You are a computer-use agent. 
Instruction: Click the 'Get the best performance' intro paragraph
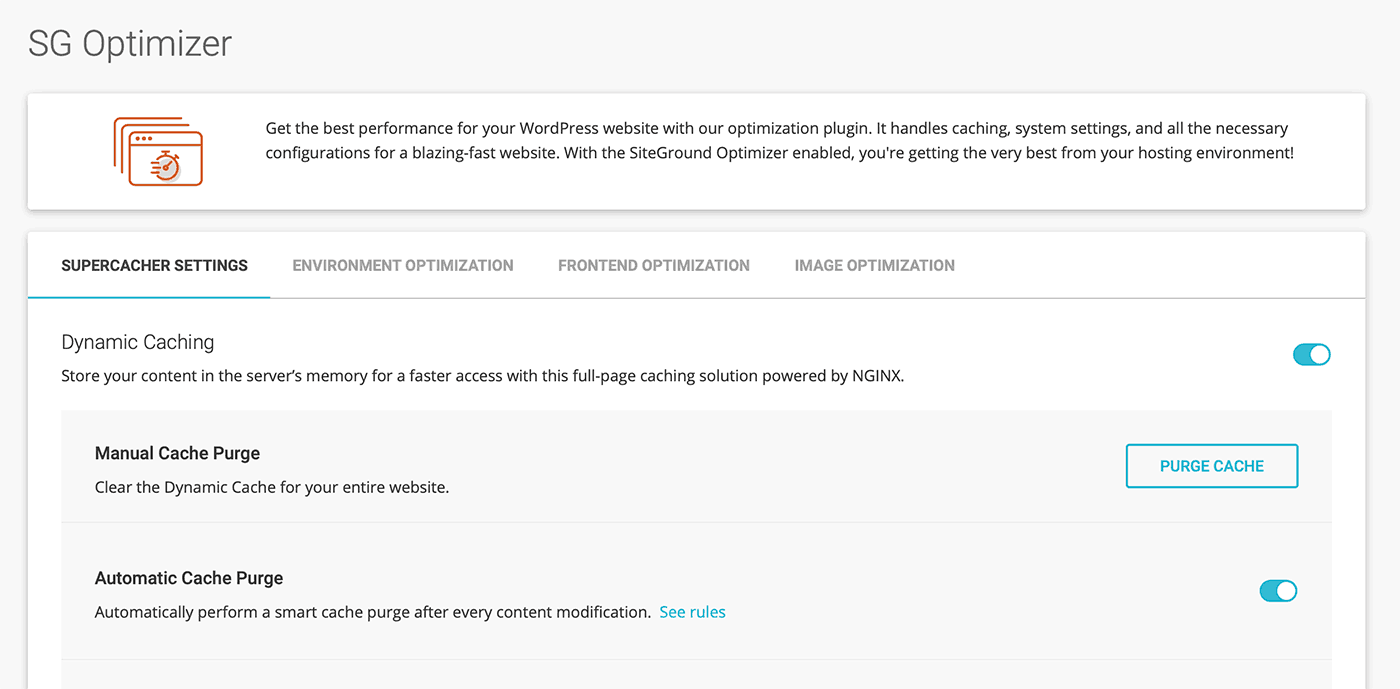(780, 141)
